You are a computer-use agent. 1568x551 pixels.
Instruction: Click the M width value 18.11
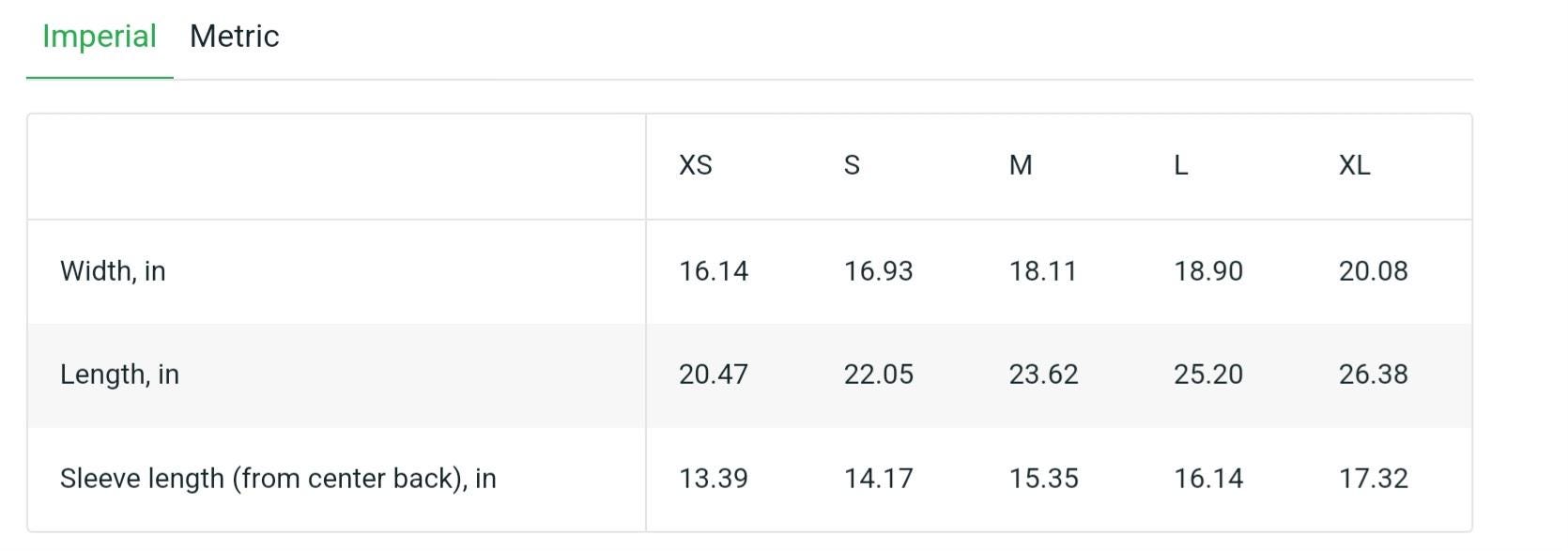pos(1043,271)
